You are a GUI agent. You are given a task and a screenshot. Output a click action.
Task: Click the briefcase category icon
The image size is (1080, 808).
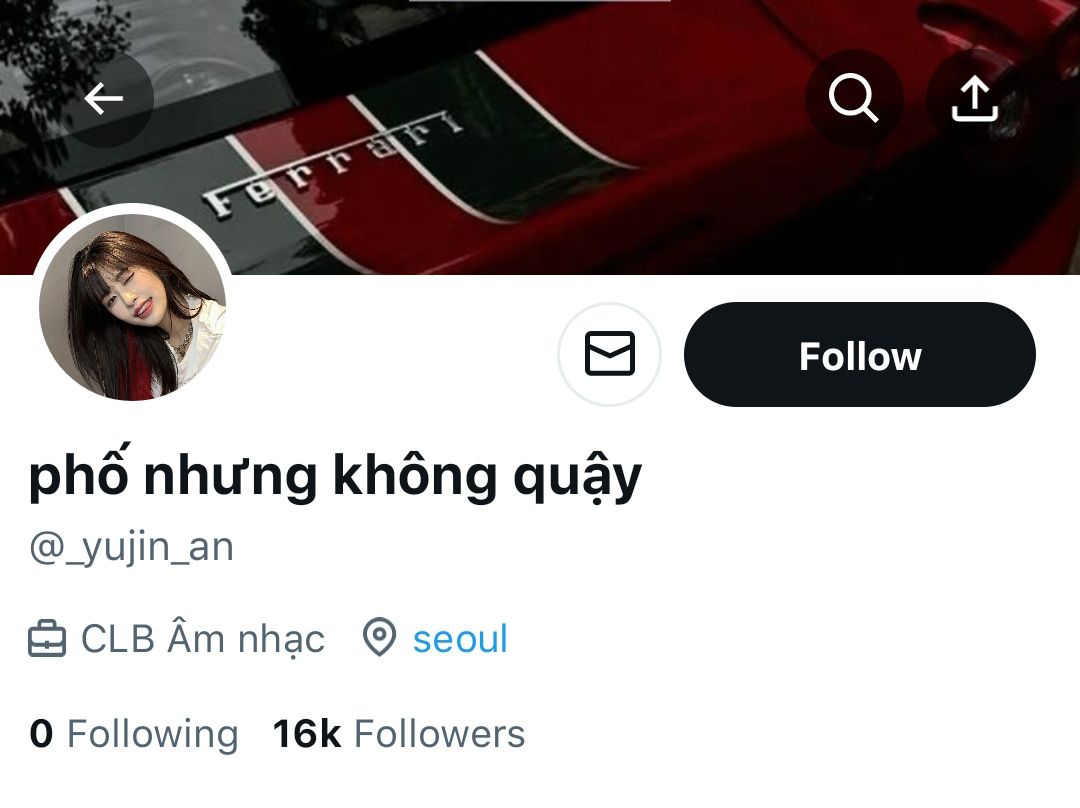pyautogui.click(x=47, y=639)
